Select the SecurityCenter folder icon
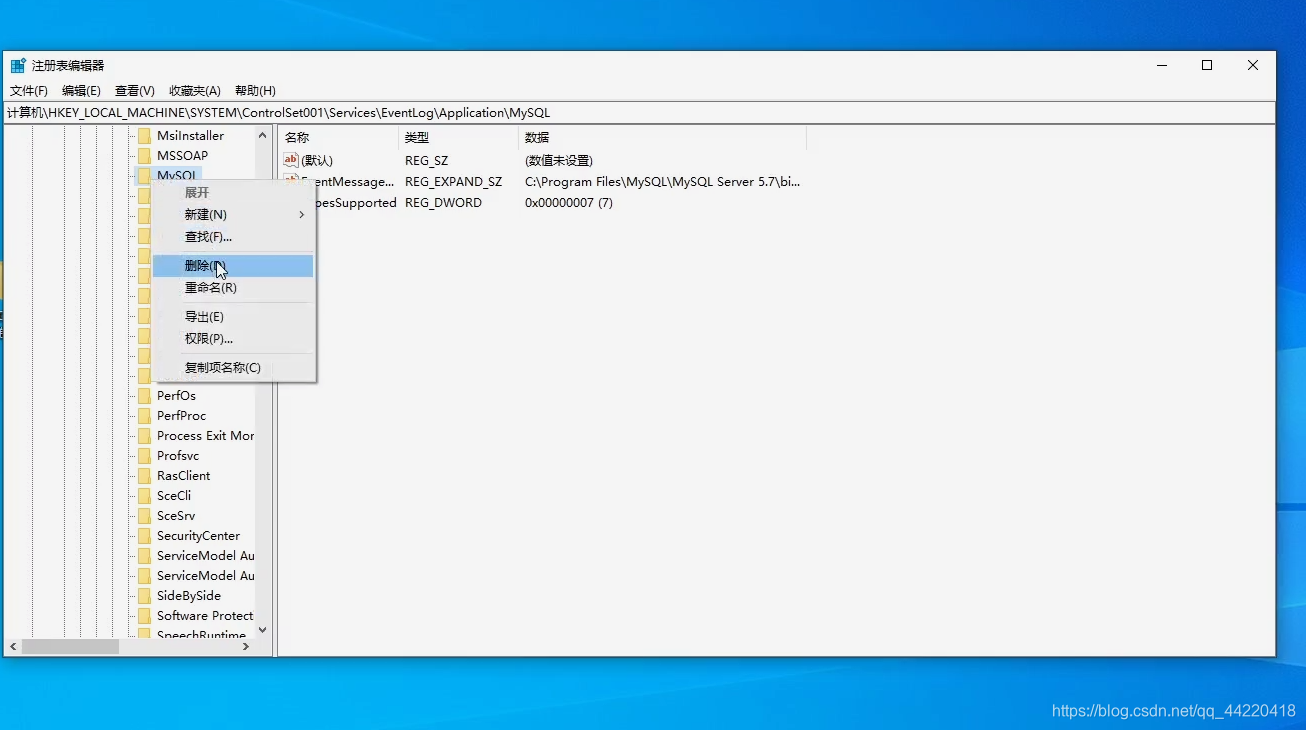Image resolution: width=1306 pixels, height=730 pixels. click(x=144, y=536)
